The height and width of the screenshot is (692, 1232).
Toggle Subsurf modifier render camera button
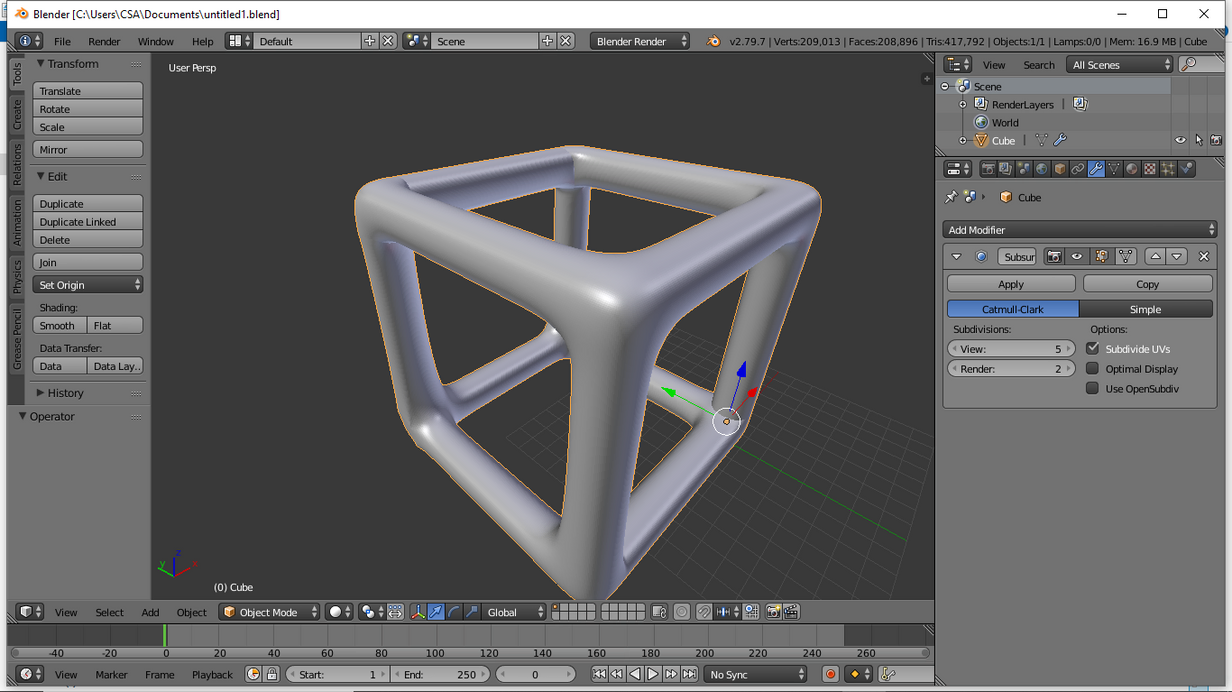click(1054, 257)
